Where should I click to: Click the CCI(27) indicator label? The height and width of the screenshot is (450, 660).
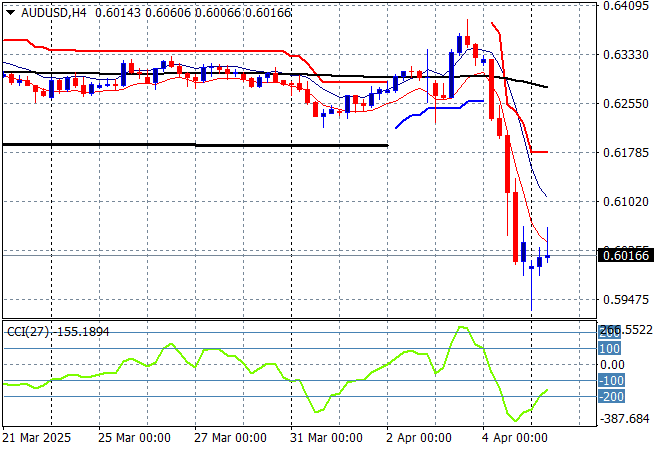click(27, 332)
